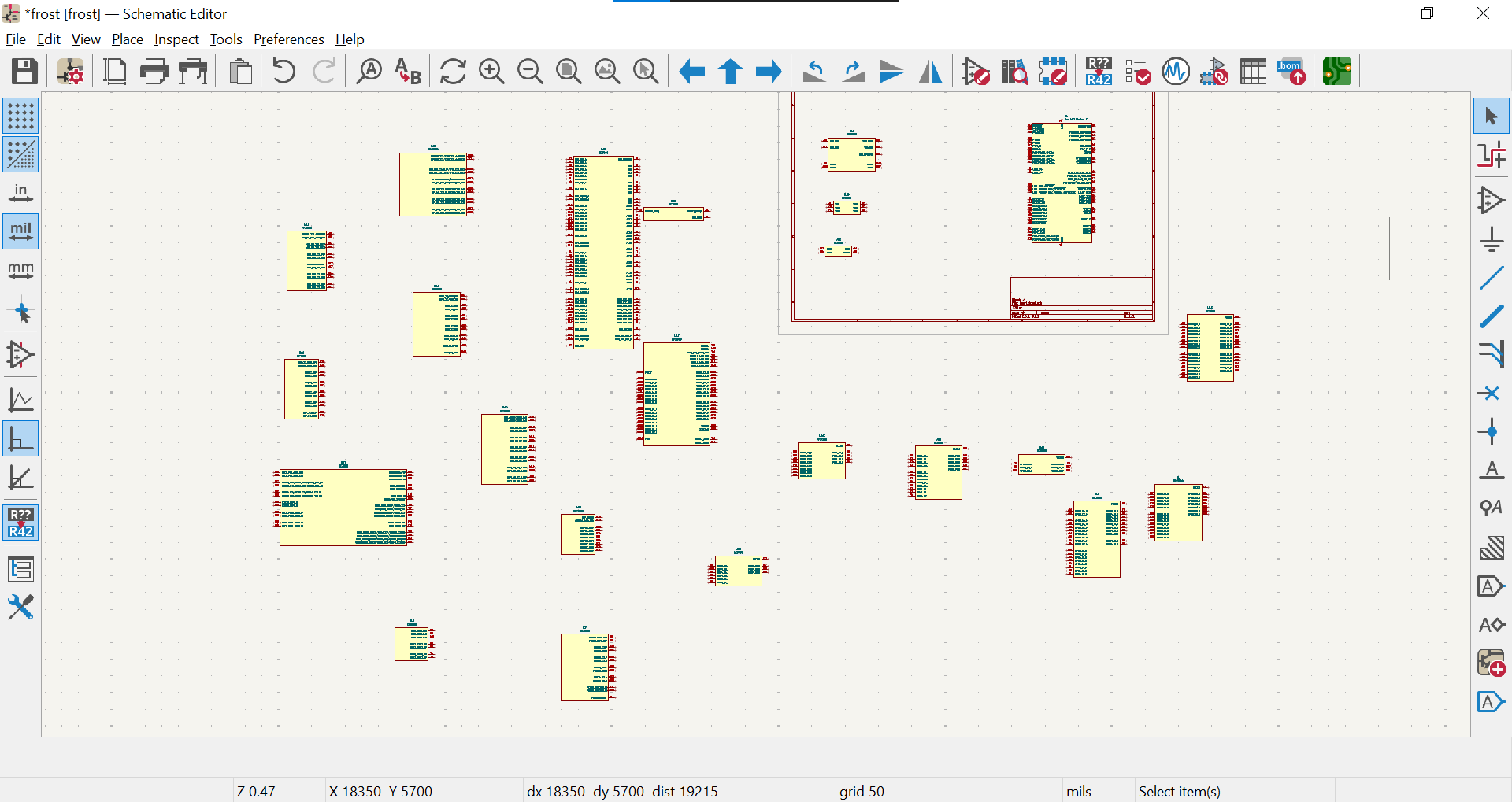Save the schematic with the floppy disk icon
Image resolution: width=1512 pixels, height=802 pixels.
24,72
